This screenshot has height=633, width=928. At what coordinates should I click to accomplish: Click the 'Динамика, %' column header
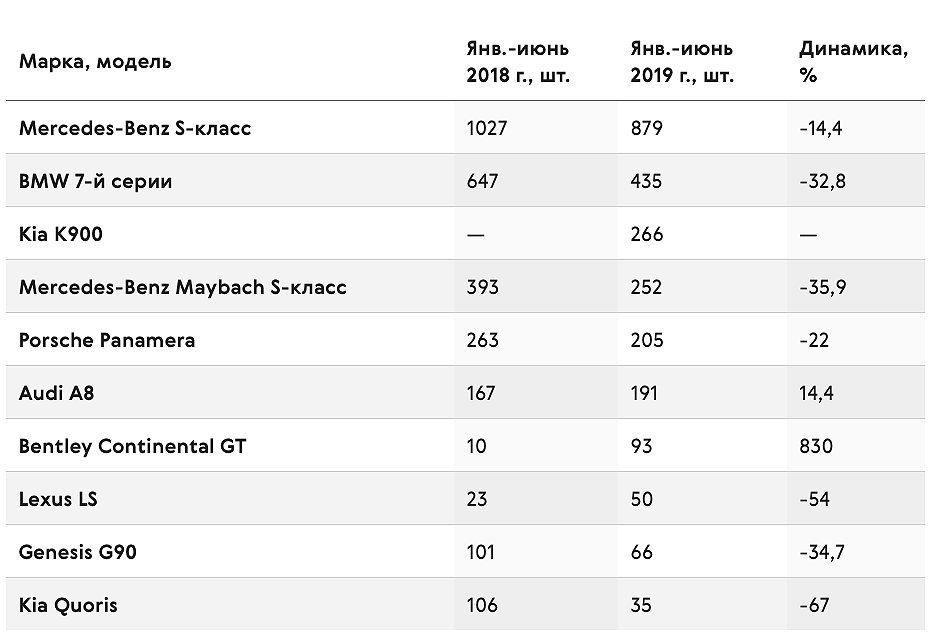tap(853, 62)
